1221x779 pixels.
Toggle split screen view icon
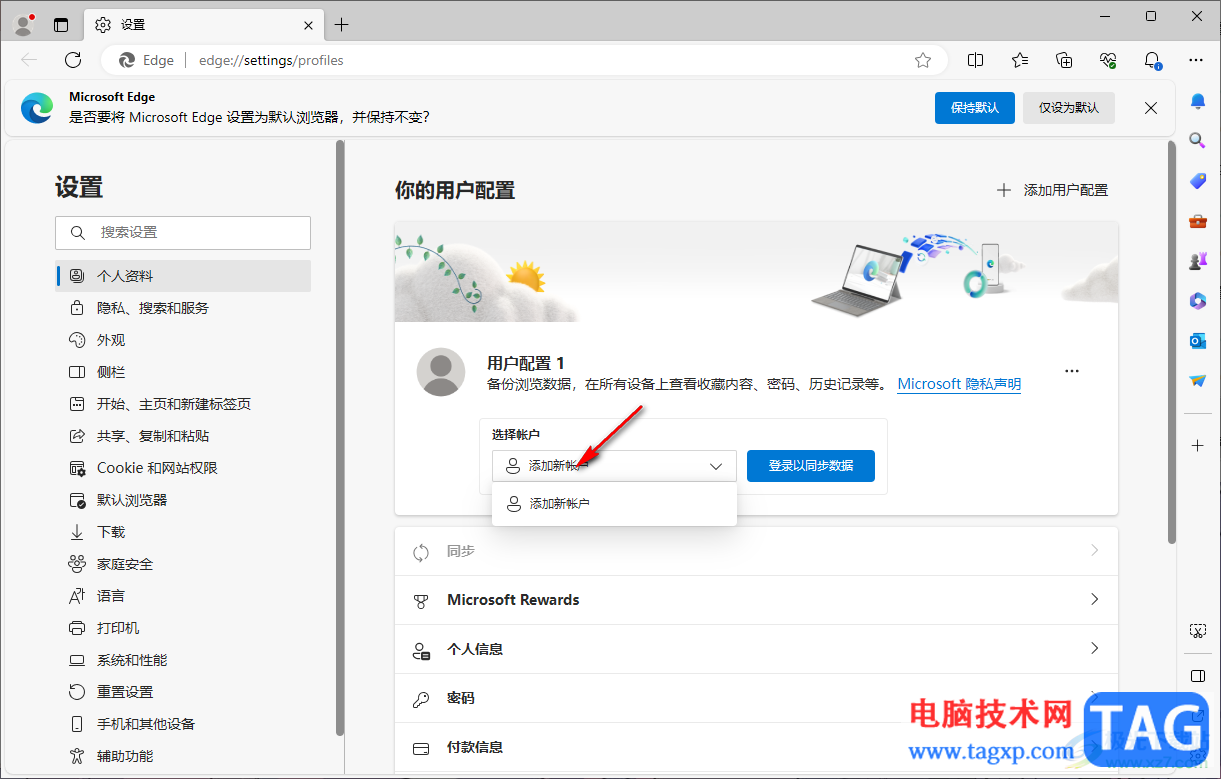coord(976,60)
